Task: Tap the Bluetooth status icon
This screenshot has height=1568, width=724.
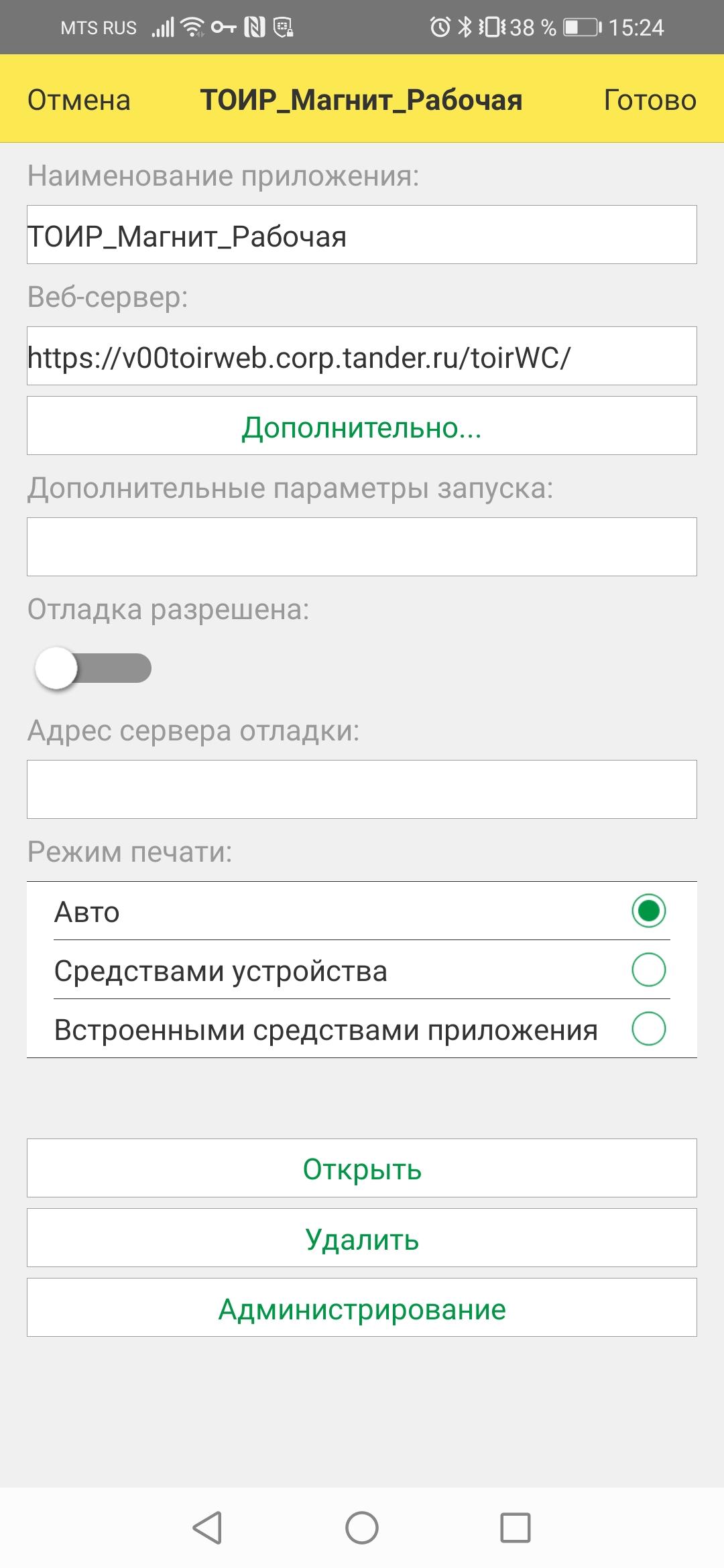Action: 465,27
